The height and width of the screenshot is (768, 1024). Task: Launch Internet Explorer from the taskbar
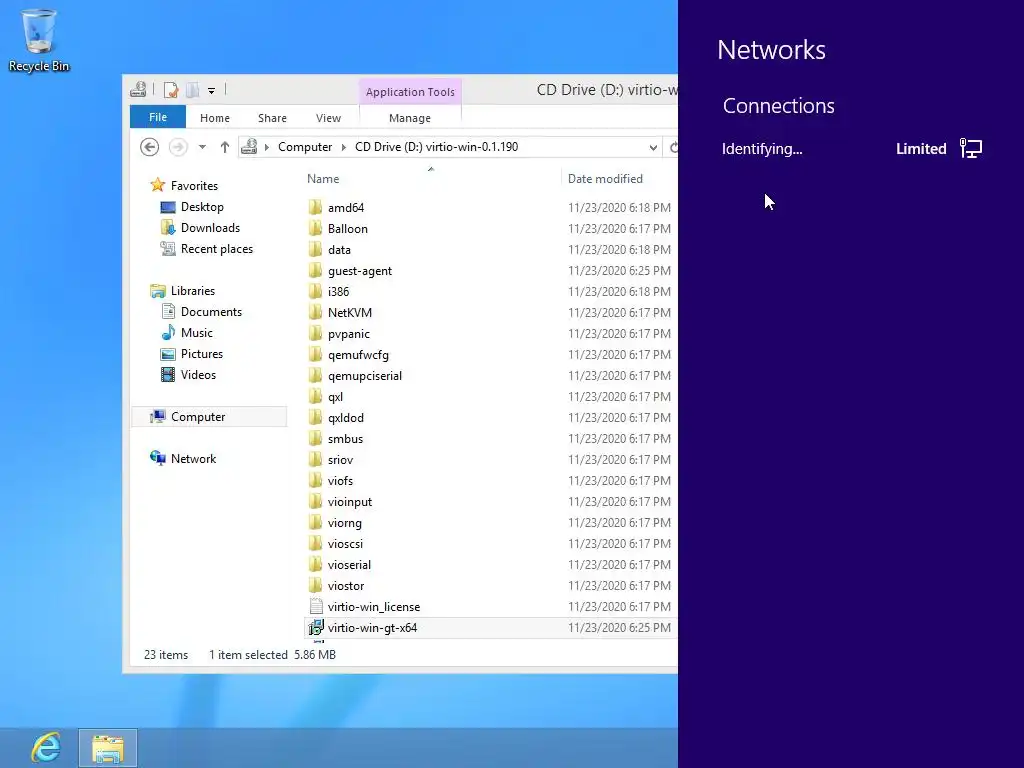pyautogui.click(x=46, y=748)
